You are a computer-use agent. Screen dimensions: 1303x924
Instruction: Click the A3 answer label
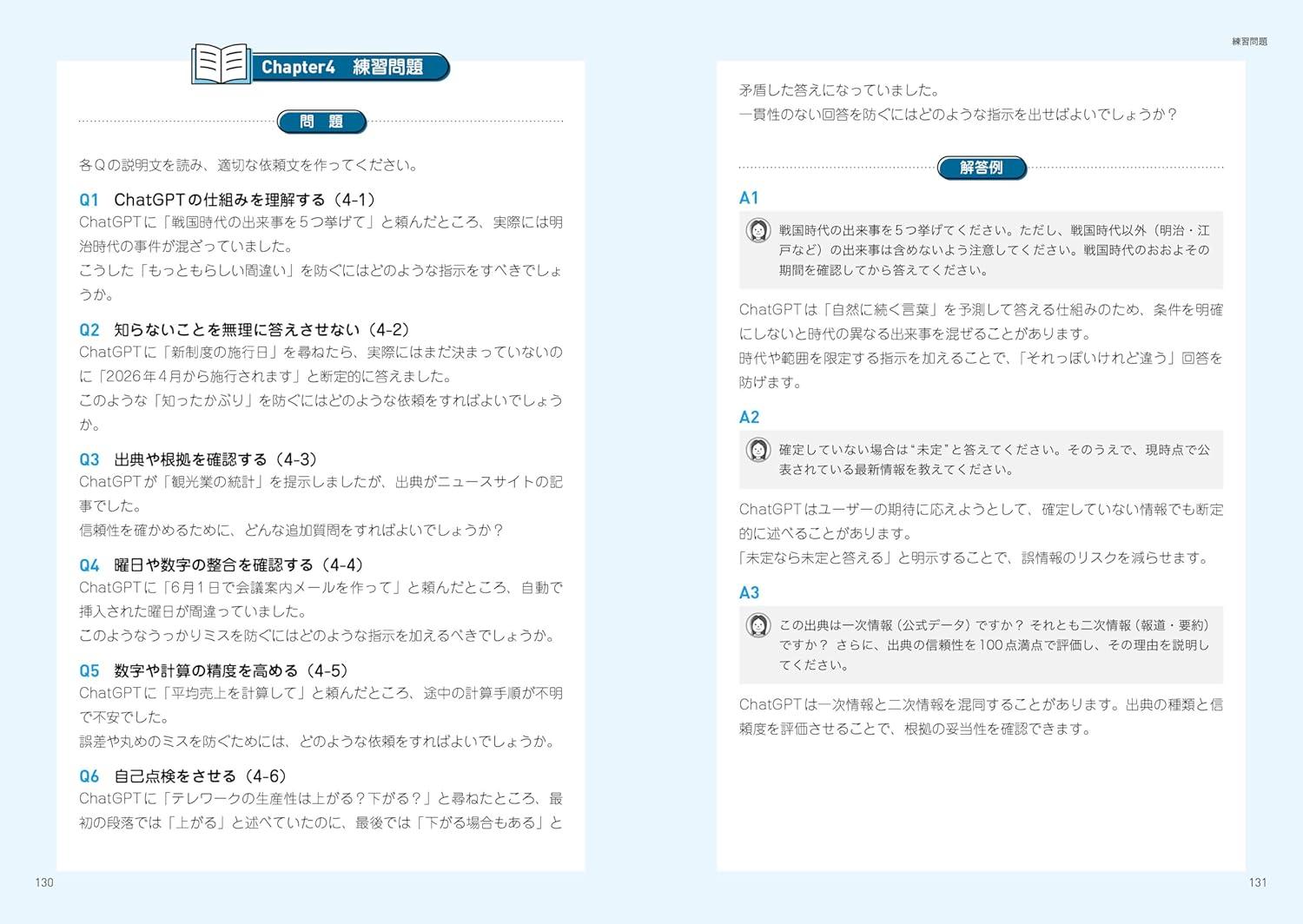tap(749, 593)
